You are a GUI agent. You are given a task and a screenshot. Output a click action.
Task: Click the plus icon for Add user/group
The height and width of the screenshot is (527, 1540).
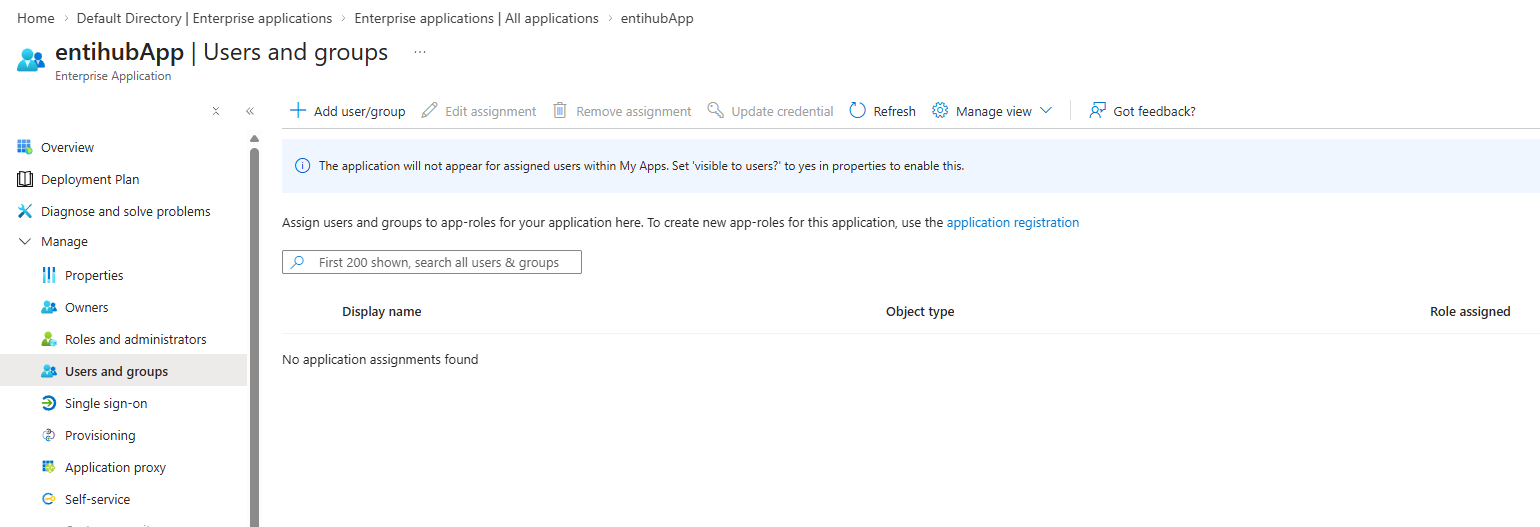pyautogui.click(x=297, y=110)
